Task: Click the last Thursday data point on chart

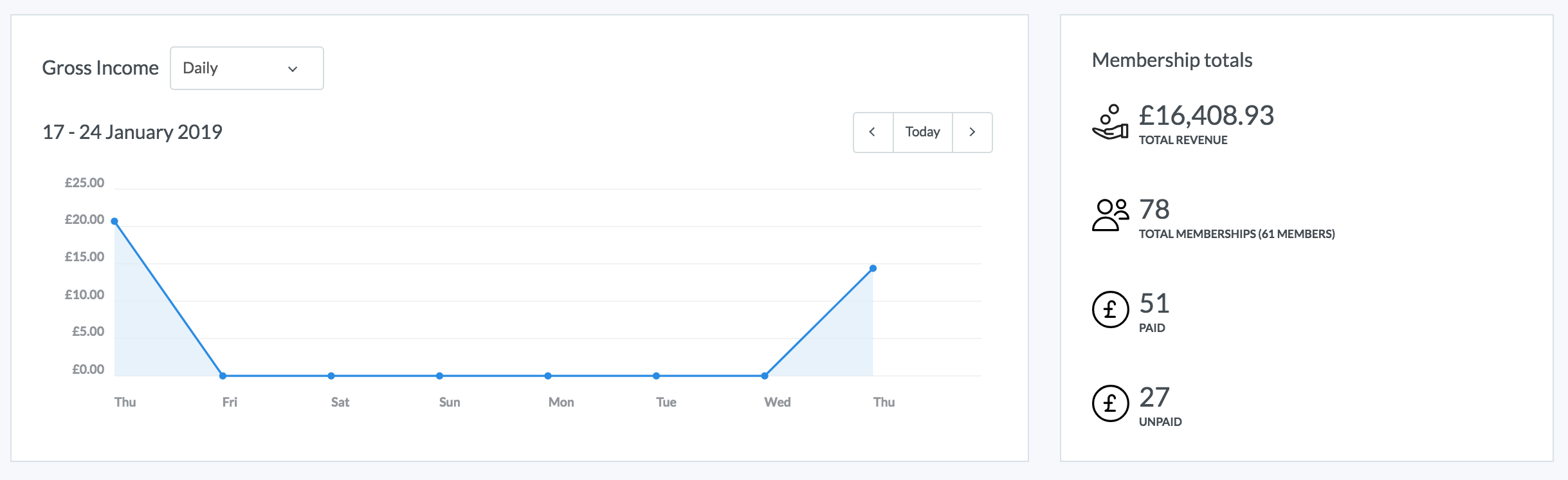Action: (x=873, y=268)
